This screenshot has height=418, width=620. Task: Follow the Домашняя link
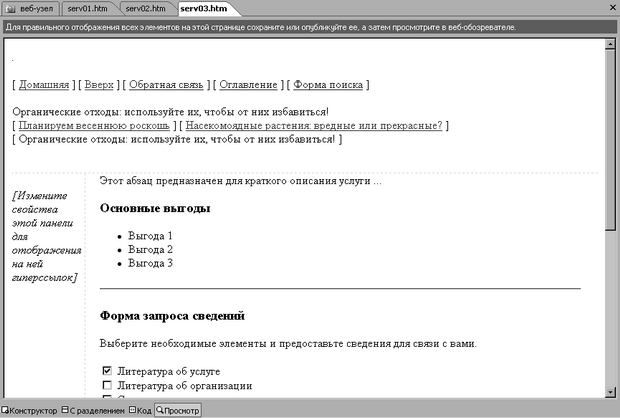(44, 85)
